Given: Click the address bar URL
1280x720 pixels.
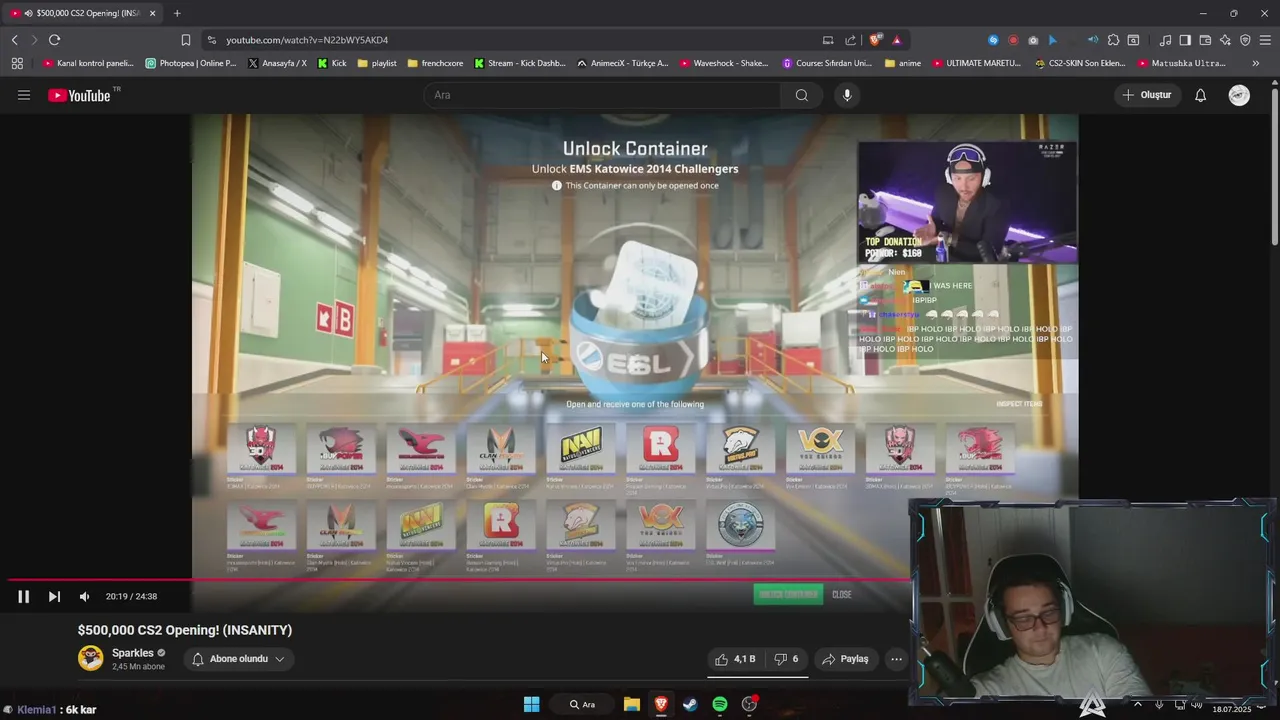Looking at the screenshot, I should click(x=307, y=40).
